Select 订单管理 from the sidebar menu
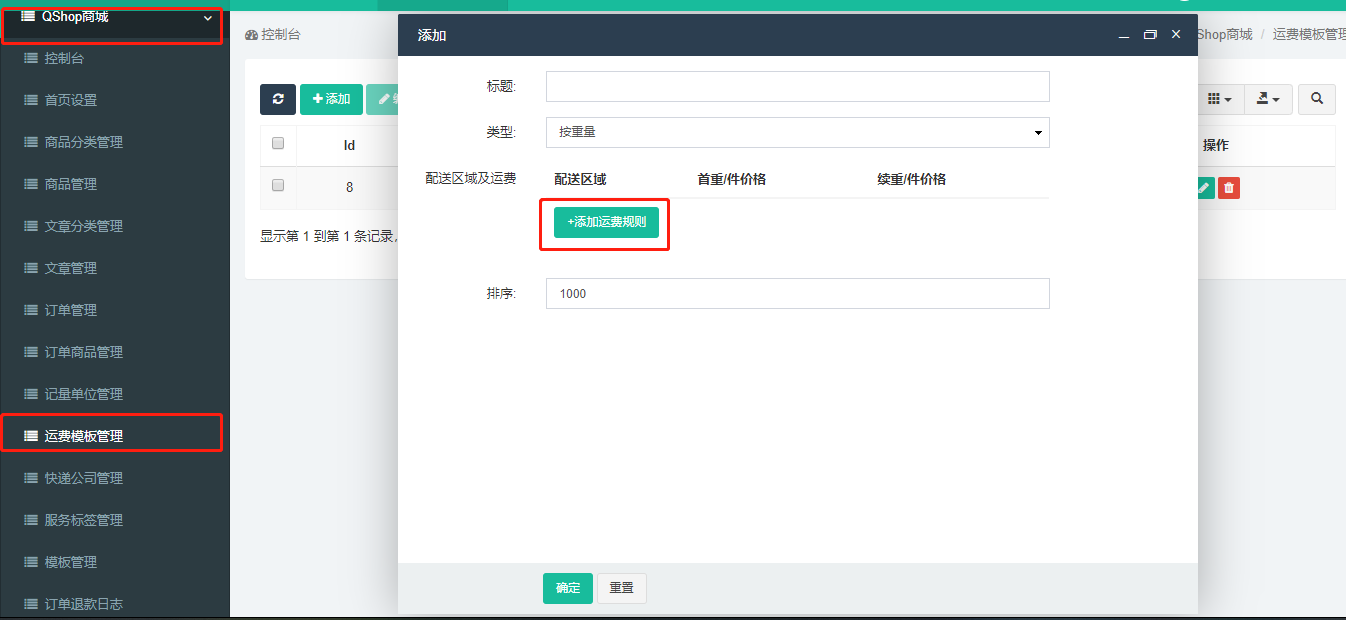 point(71,310)
